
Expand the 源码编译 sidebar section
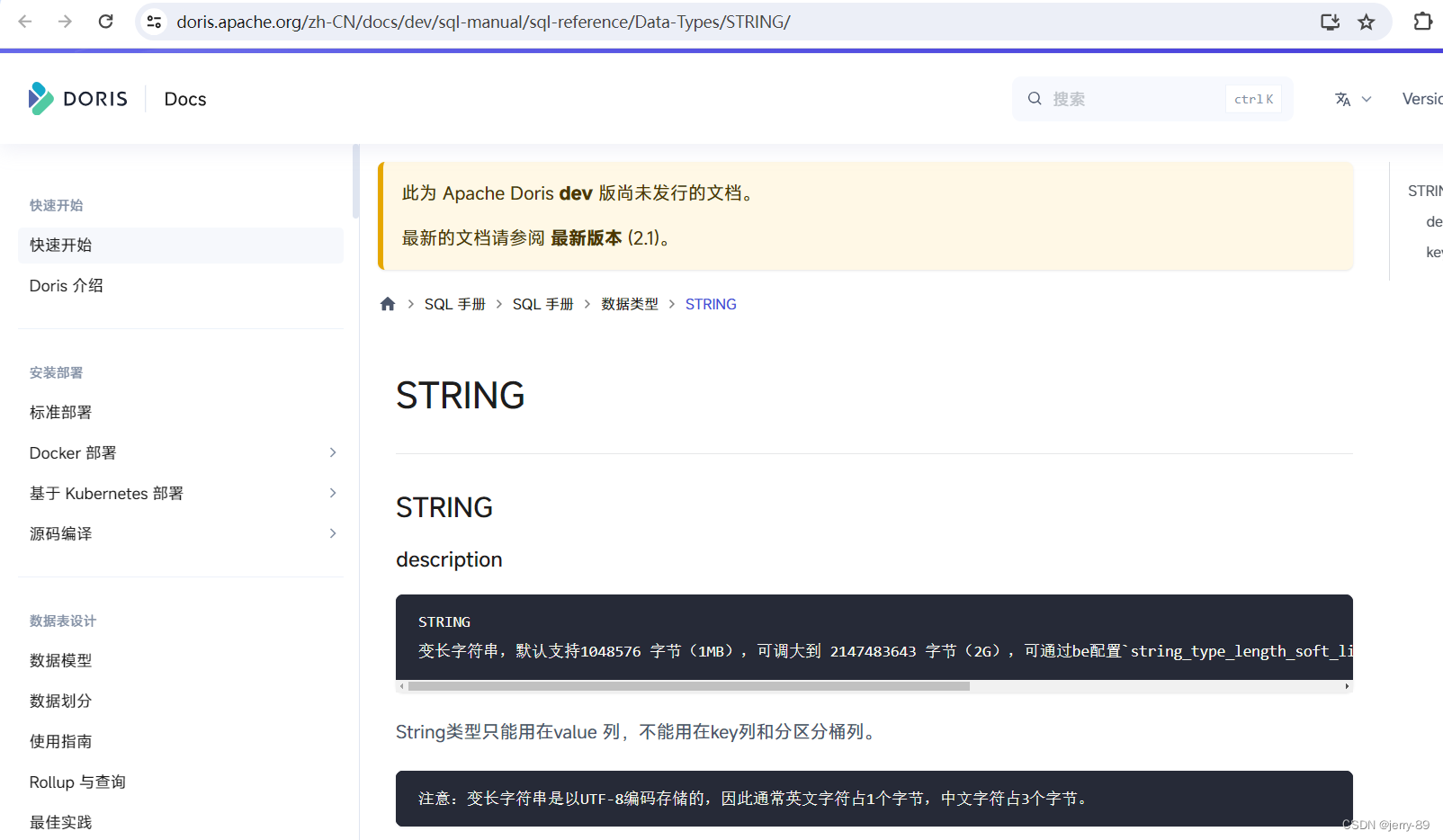333,533
